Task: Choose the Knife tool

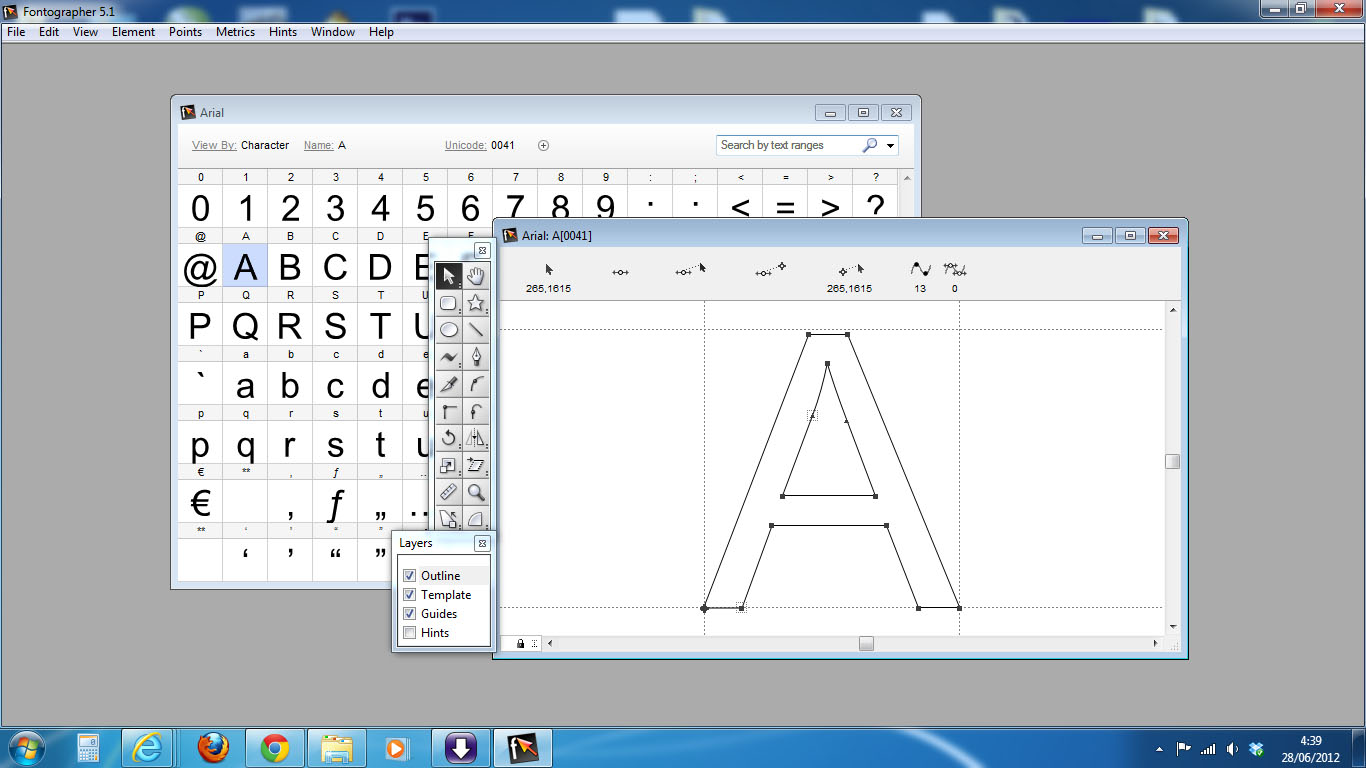Action: pos(450,383)
